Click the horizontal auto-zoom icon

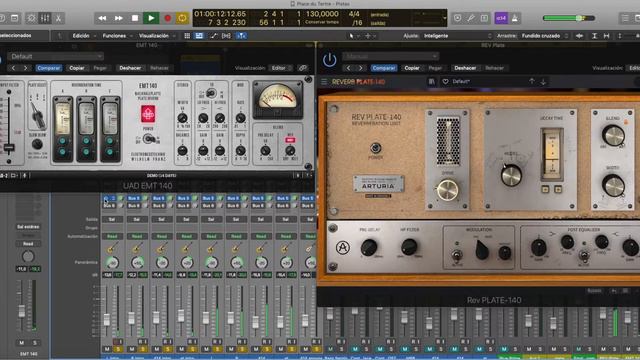click(x=607, y=36)
